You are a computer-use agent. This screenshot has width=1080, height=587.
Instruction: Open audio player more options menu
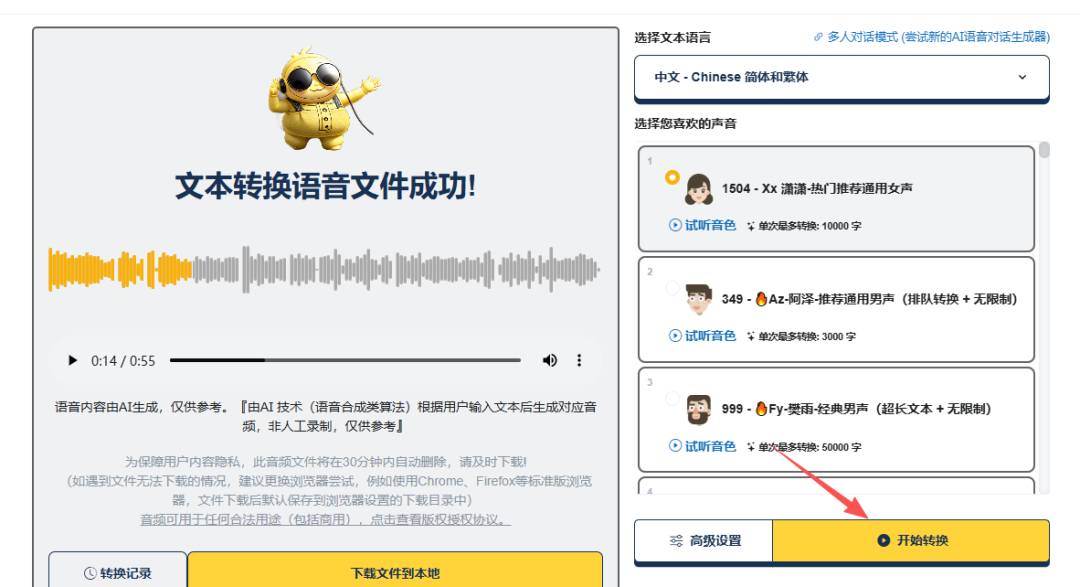coord(579,360)
